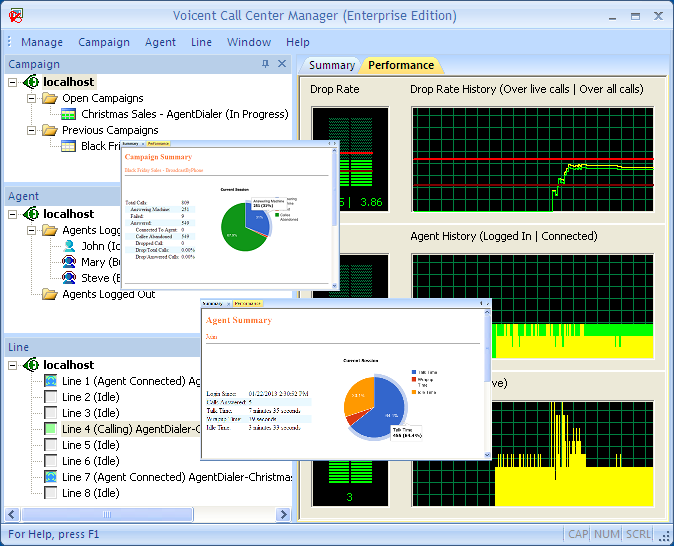
Task: Toggle the Line 4 calling status box
Action: pyautogui.click(x=50, y=429)
